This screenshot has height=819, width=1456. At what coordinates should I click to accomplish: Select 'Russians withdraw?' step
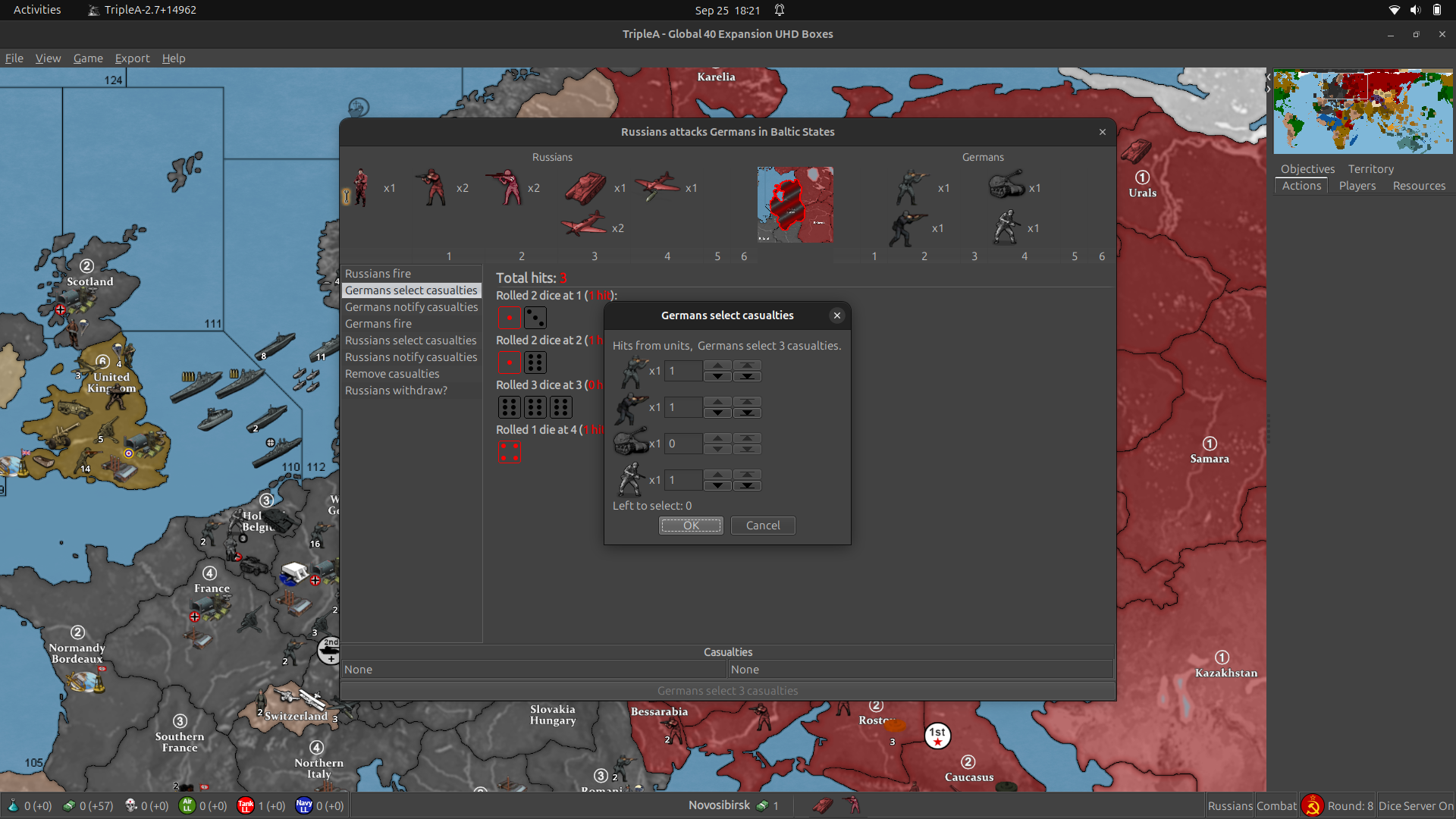pyautogui.click(x=412, y=391)
